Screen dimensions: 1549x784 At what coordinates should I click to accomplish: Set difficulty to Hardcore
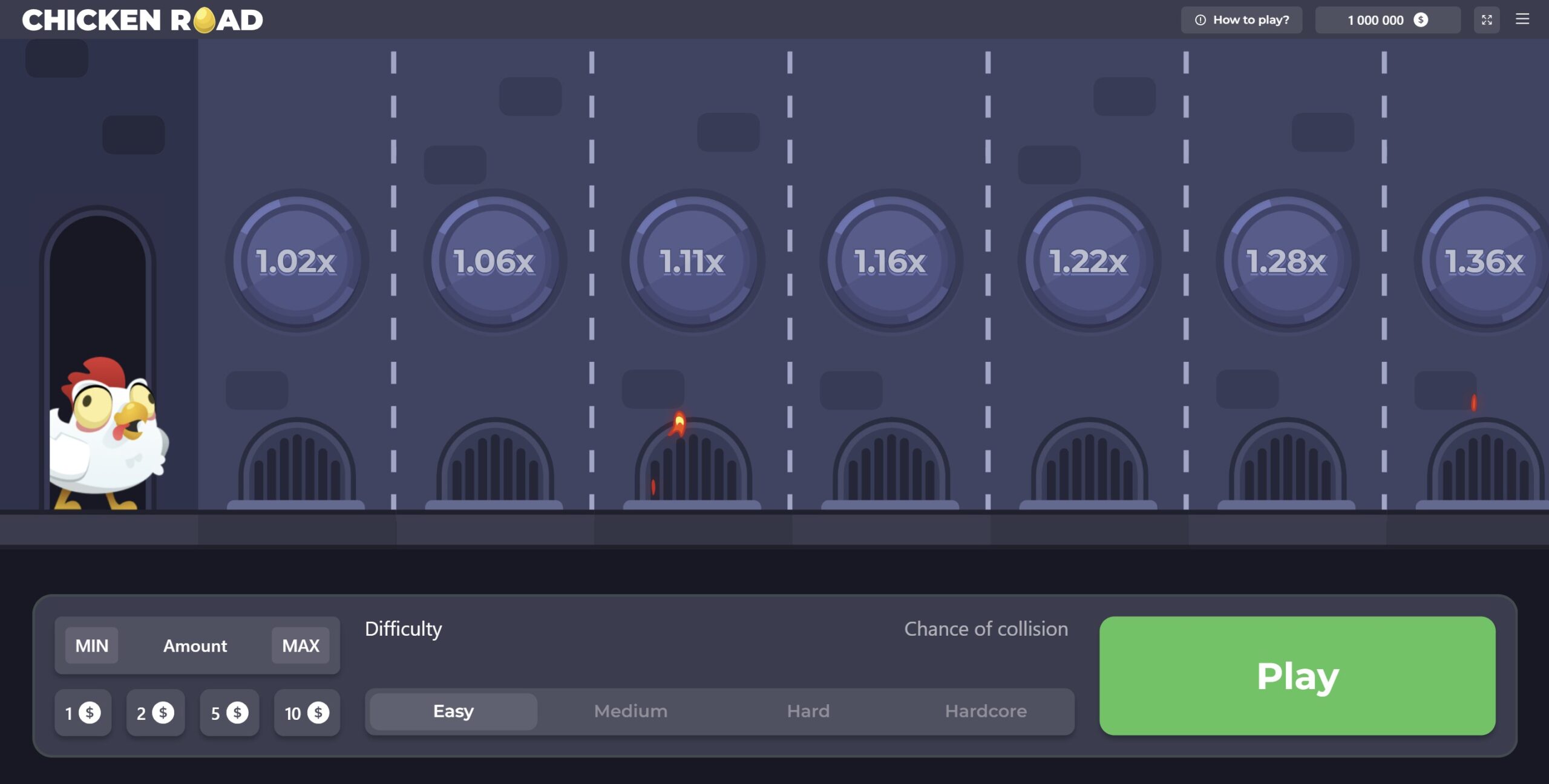986,711
